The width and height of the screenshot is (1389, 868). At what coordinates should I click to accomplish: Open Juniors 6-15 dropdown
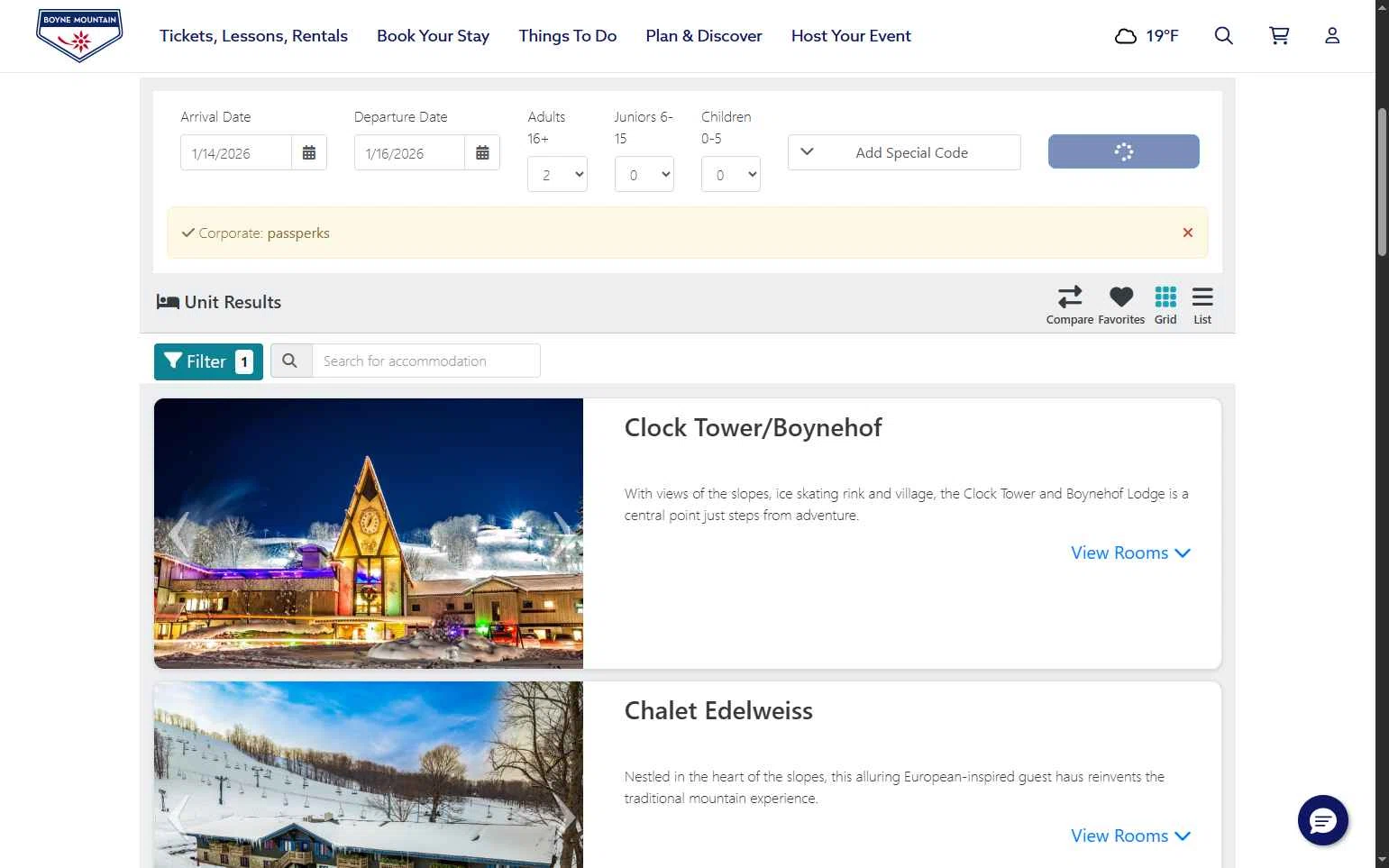click(644, 175)
